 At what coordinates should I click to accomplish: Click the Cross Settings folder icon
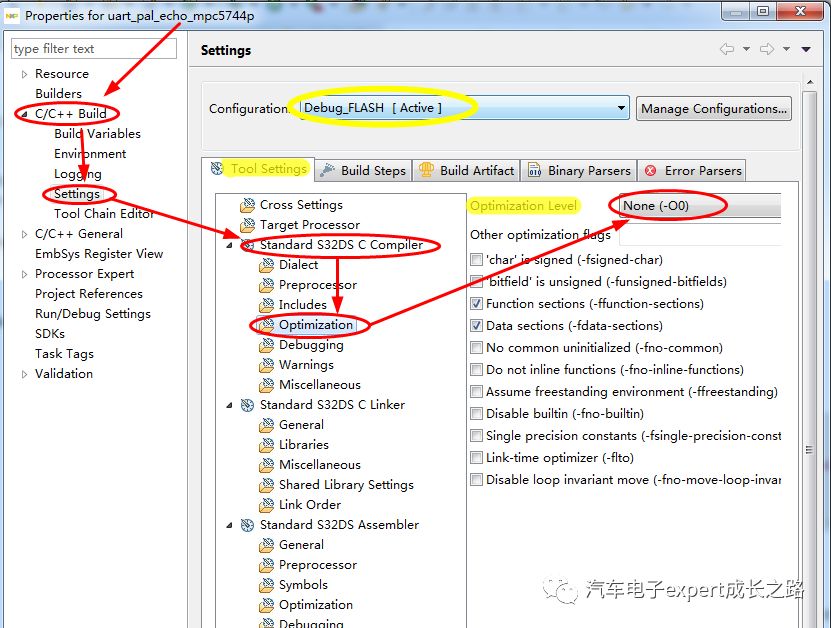coord(247,205)
